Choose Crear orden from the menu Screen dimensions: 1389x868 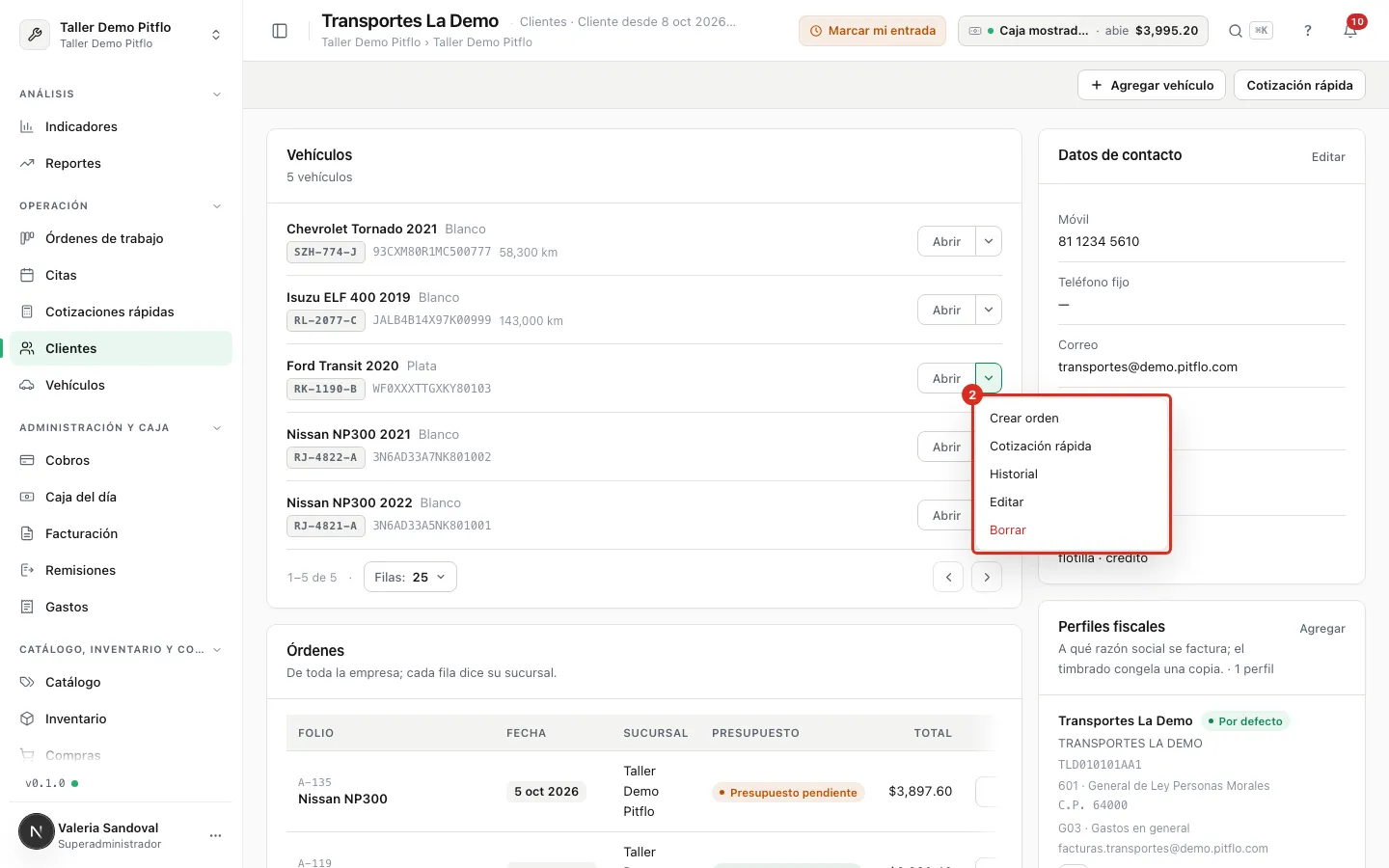[x=1072, y=418]
